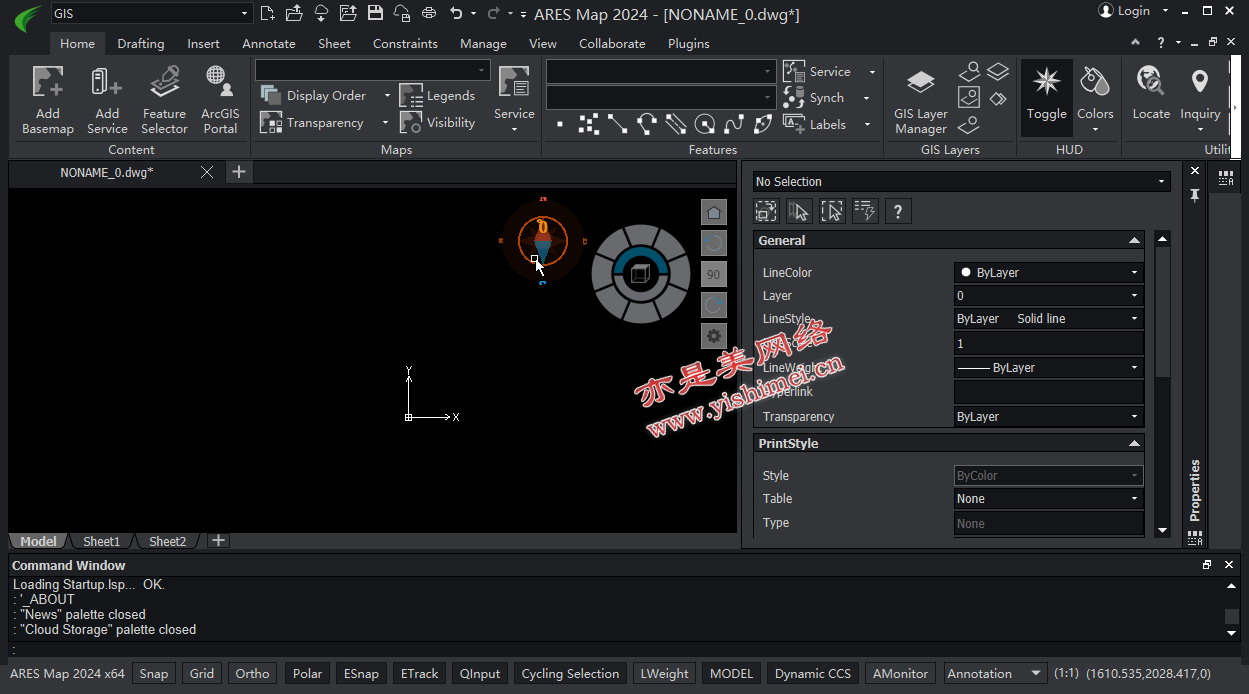Pin the Properties palette

(x=1194, y=195)
